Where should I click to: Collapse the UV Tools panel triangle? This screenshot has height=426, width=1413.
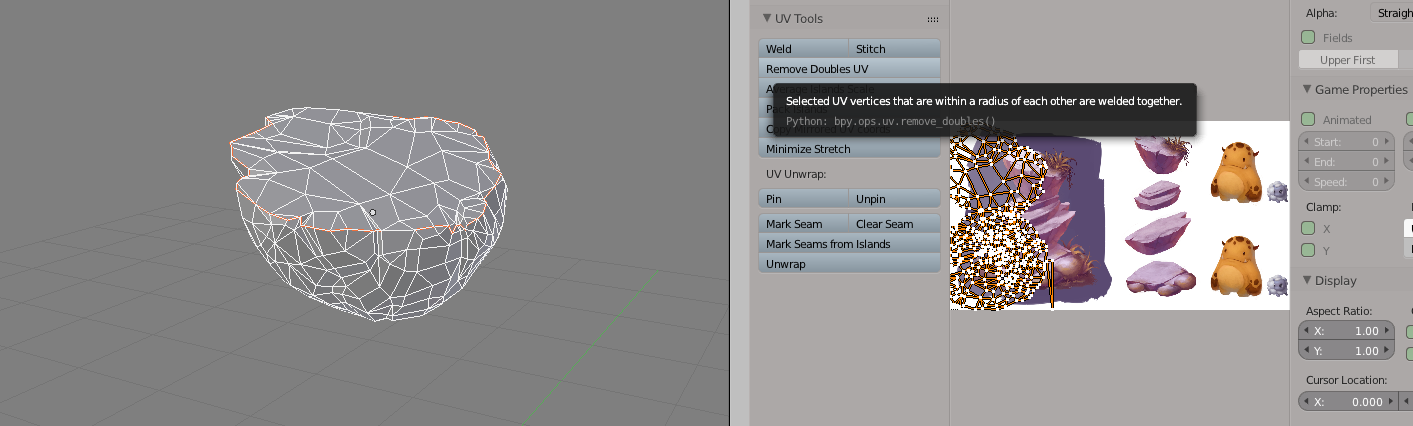[x=767, y=18]
